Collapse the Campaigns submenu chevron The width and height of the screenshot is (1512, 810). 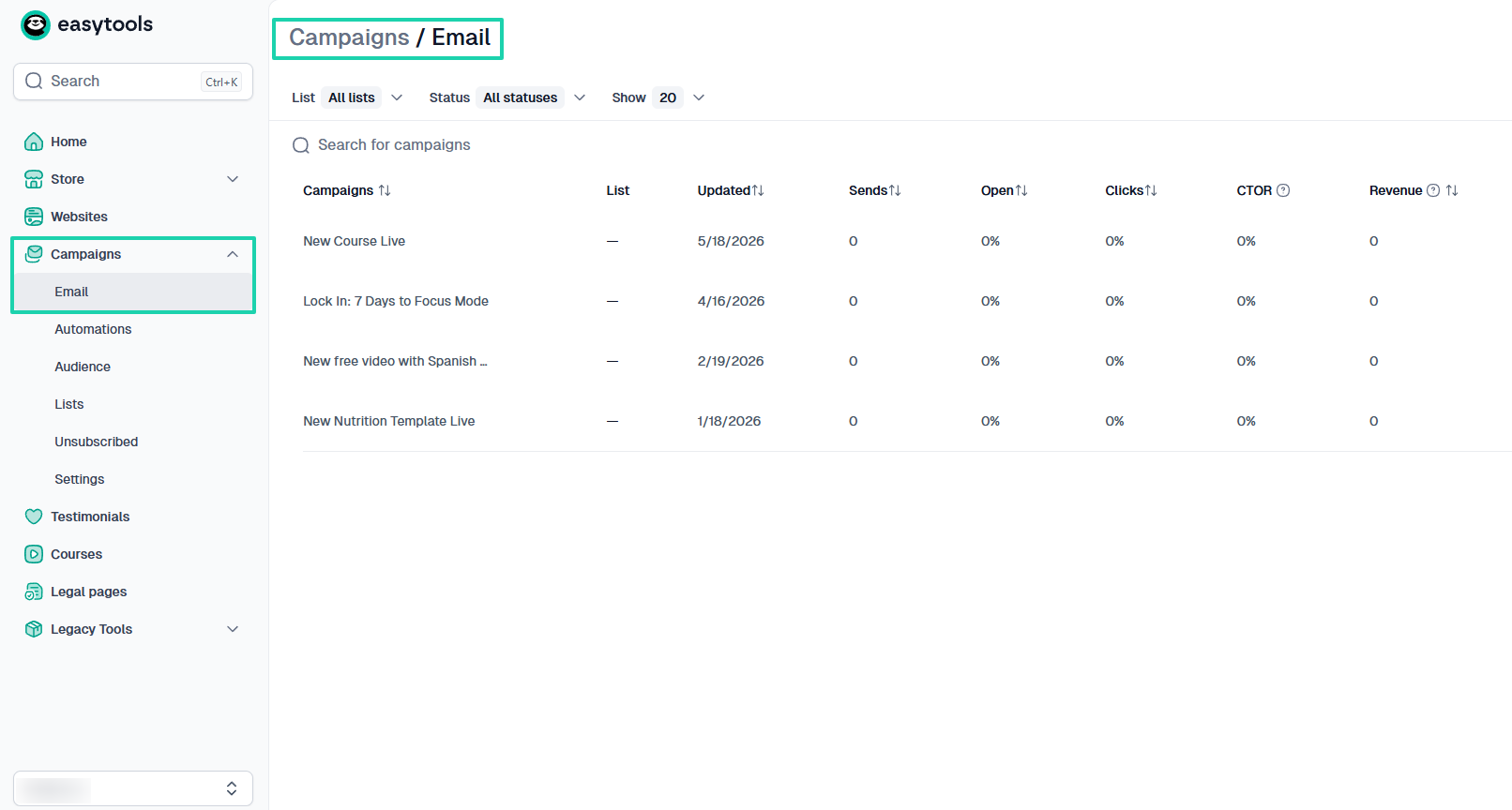(x=233, y=254)
